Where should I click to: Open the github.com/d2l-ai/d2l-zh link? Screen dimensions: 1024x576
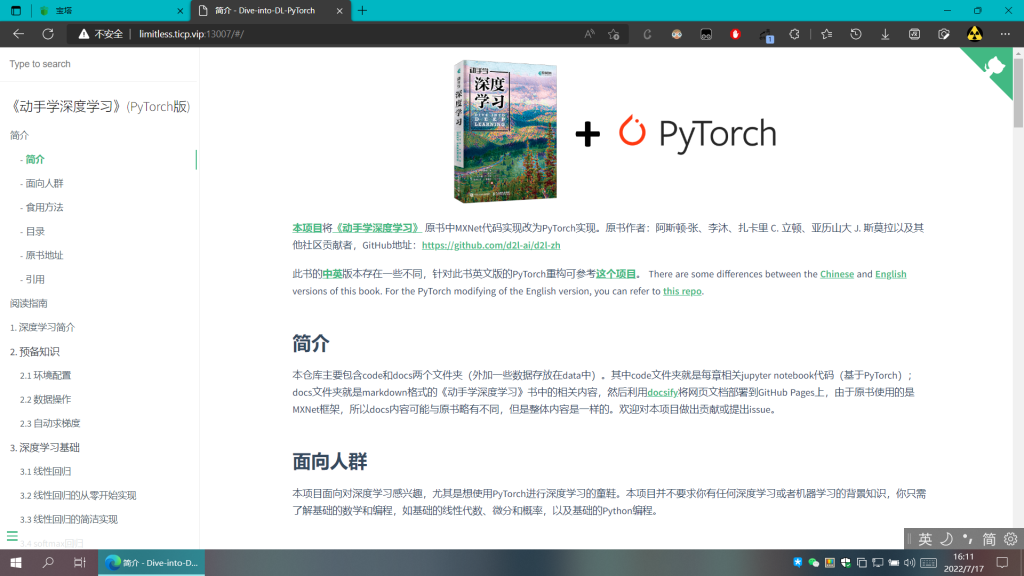point(491,245)
